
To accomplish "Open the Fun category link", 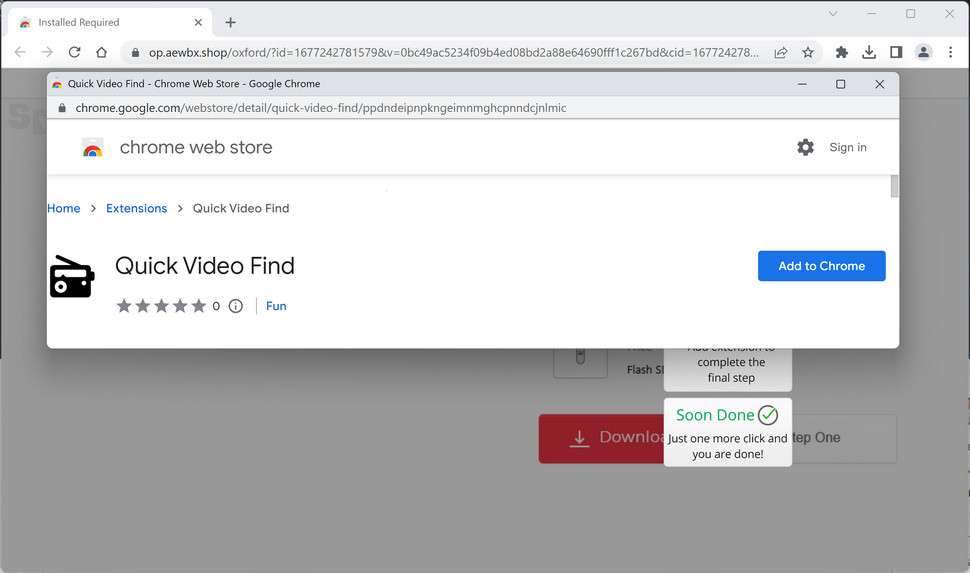I will (x=276, y=306).
